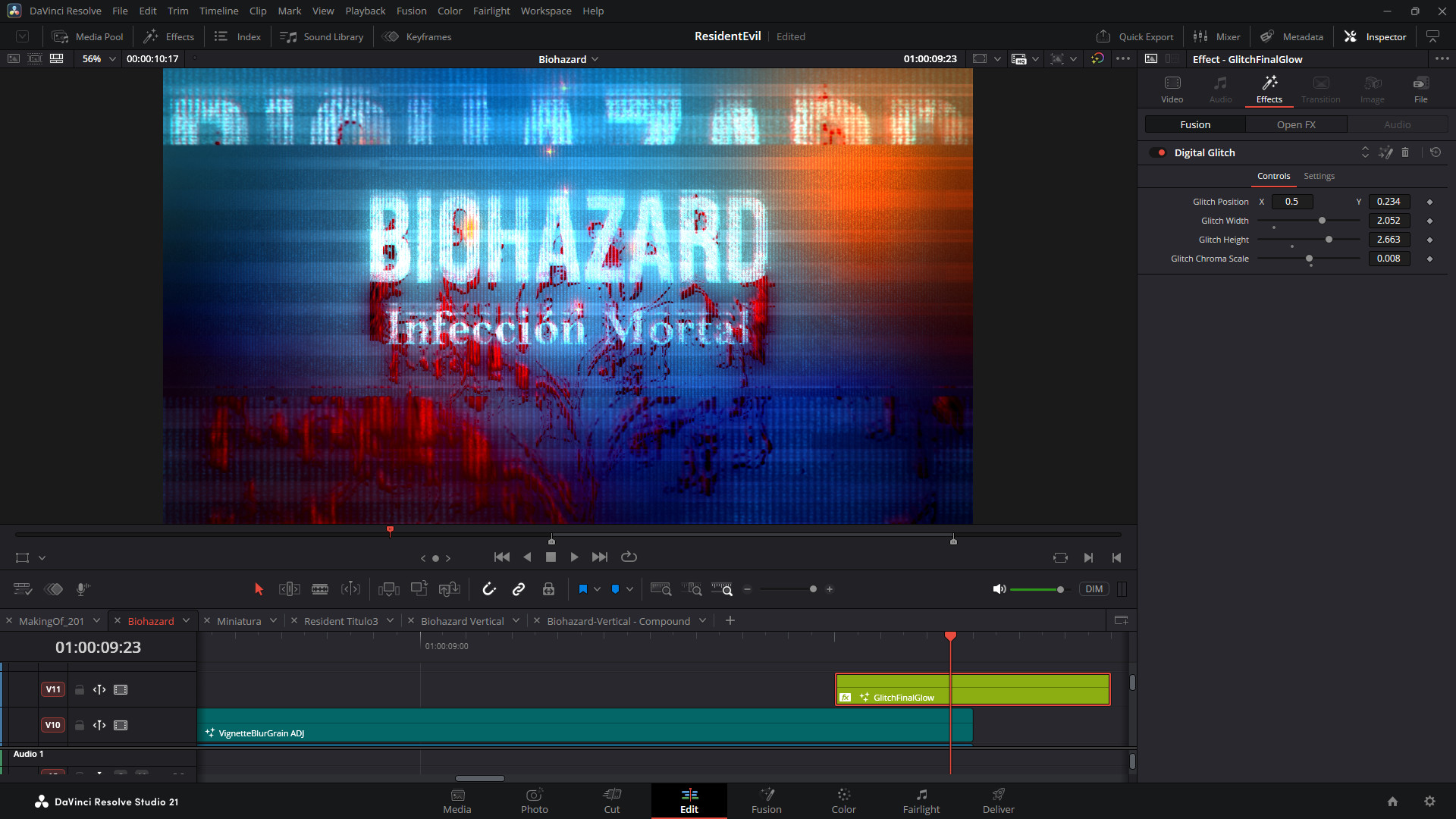
Task: Stop playback with the stop button
Action: point(551,557)
